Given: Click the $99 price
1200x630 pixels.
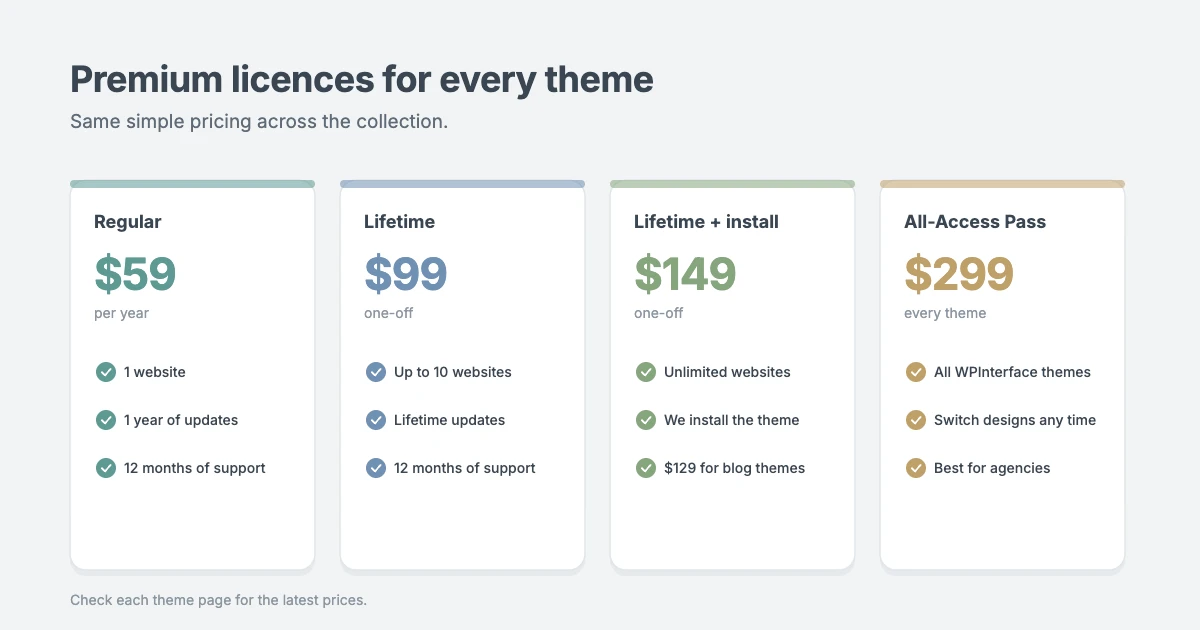Looking at the screenshot, I should 406,273.
